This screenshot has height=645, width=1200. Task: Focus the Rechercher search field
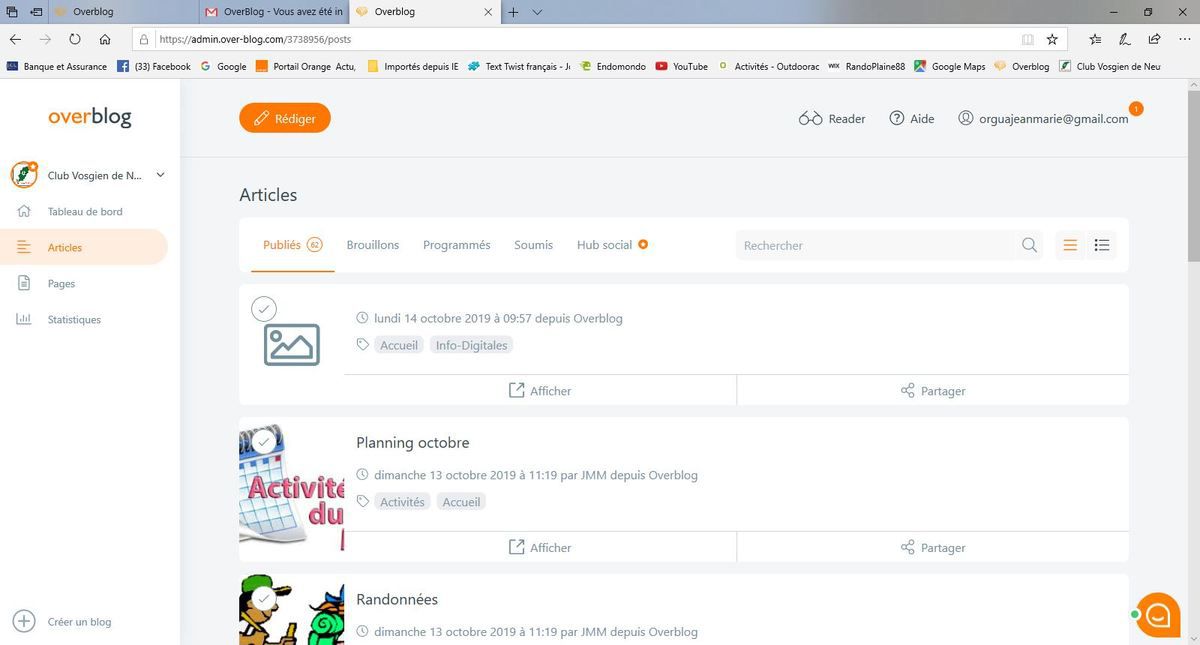point(877,245)
